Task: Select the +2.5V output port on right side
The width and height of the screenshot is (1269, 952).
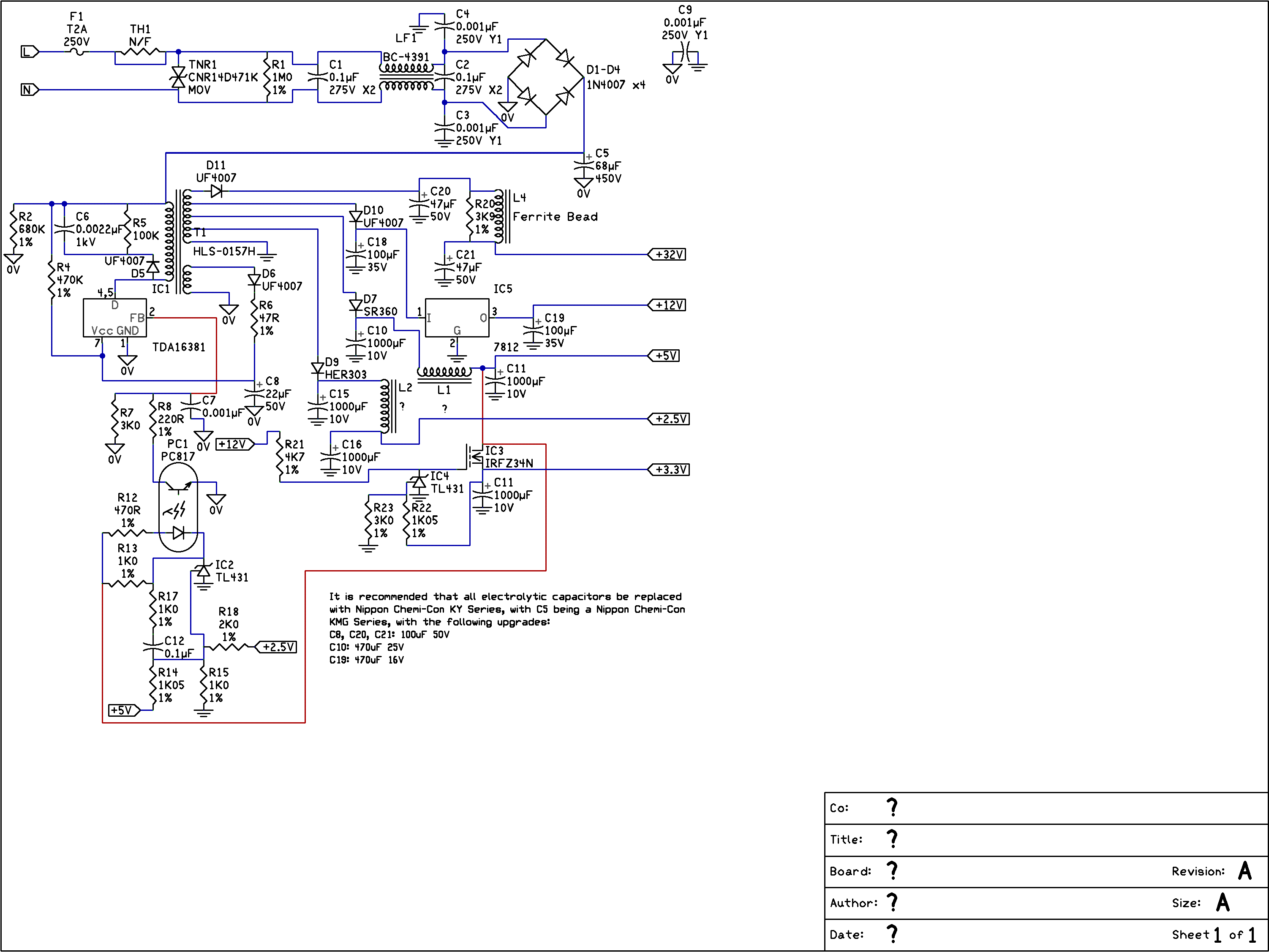Action: [668, 419]
